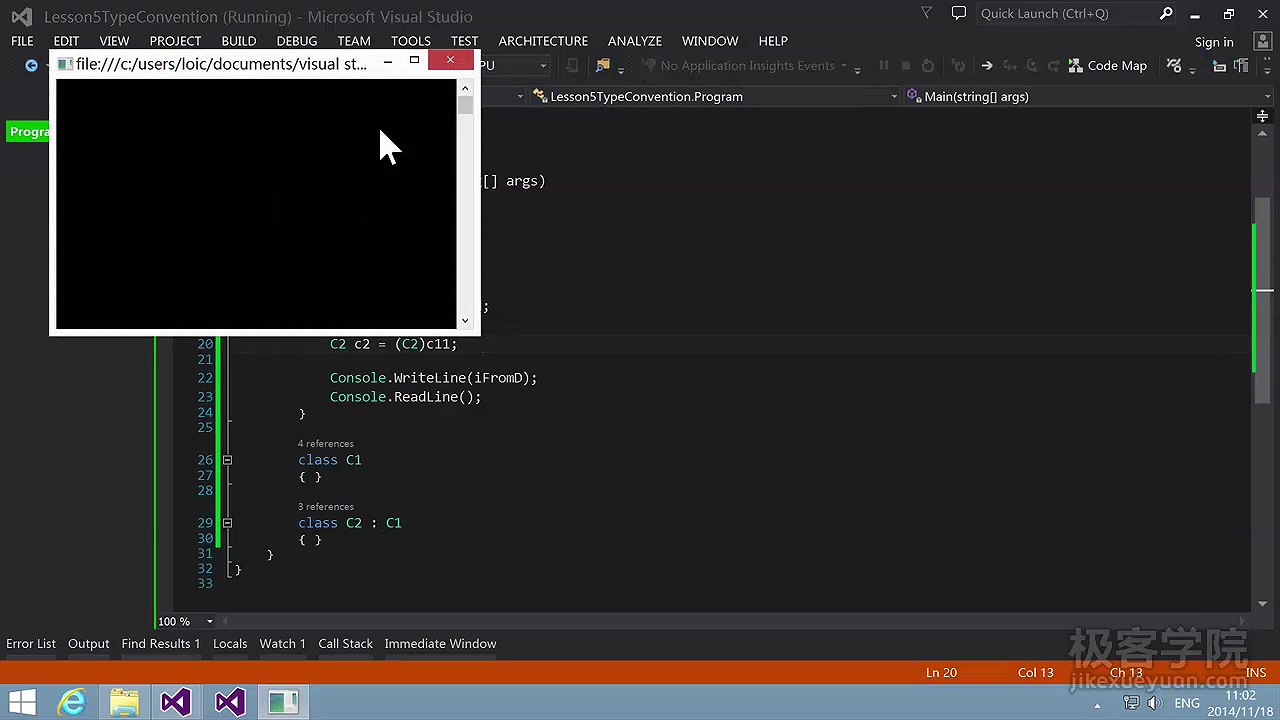Viewport: 1280px width, 720px height.
Task: Click the Ln 20 status bar entry
Action: click(941, 673)
